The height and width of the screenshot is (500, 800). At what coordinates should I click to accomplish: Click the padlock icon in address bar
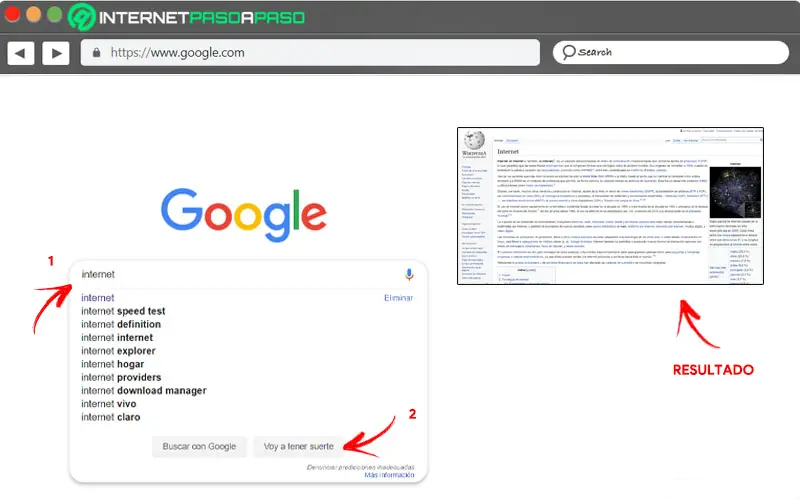(x=96, y=53)
